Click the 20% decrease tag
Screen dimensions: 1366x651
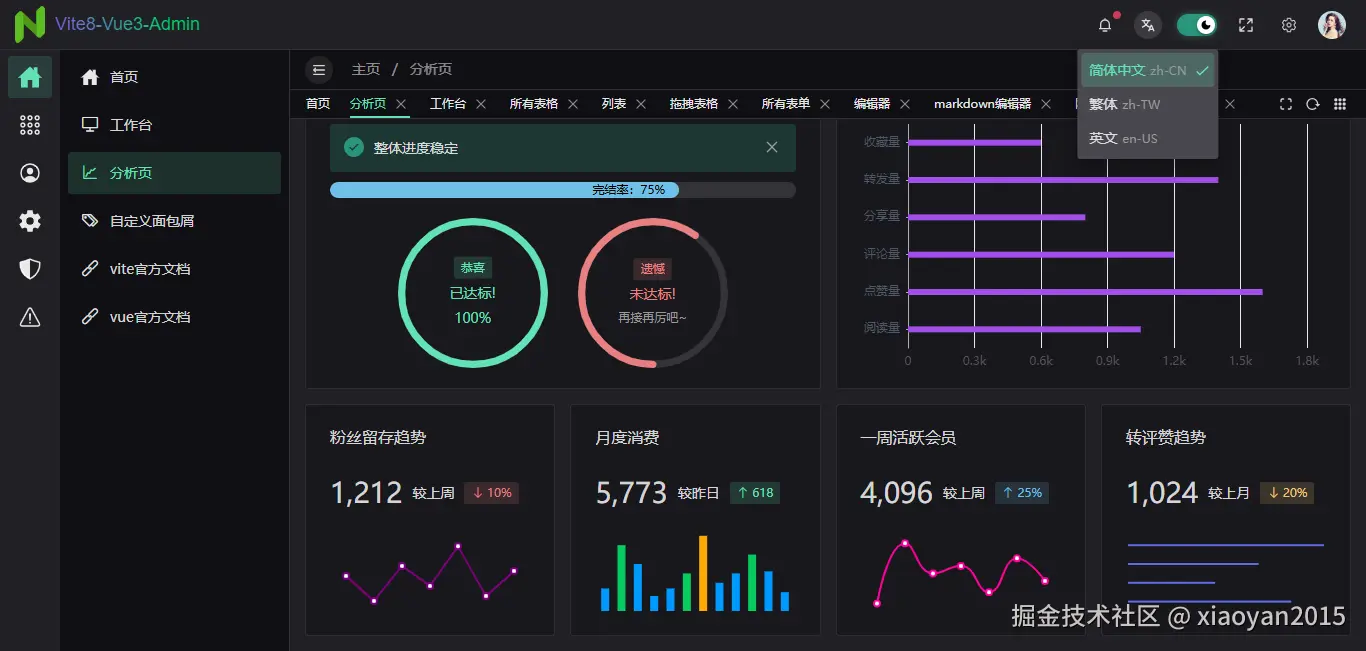pos(1287,493)
